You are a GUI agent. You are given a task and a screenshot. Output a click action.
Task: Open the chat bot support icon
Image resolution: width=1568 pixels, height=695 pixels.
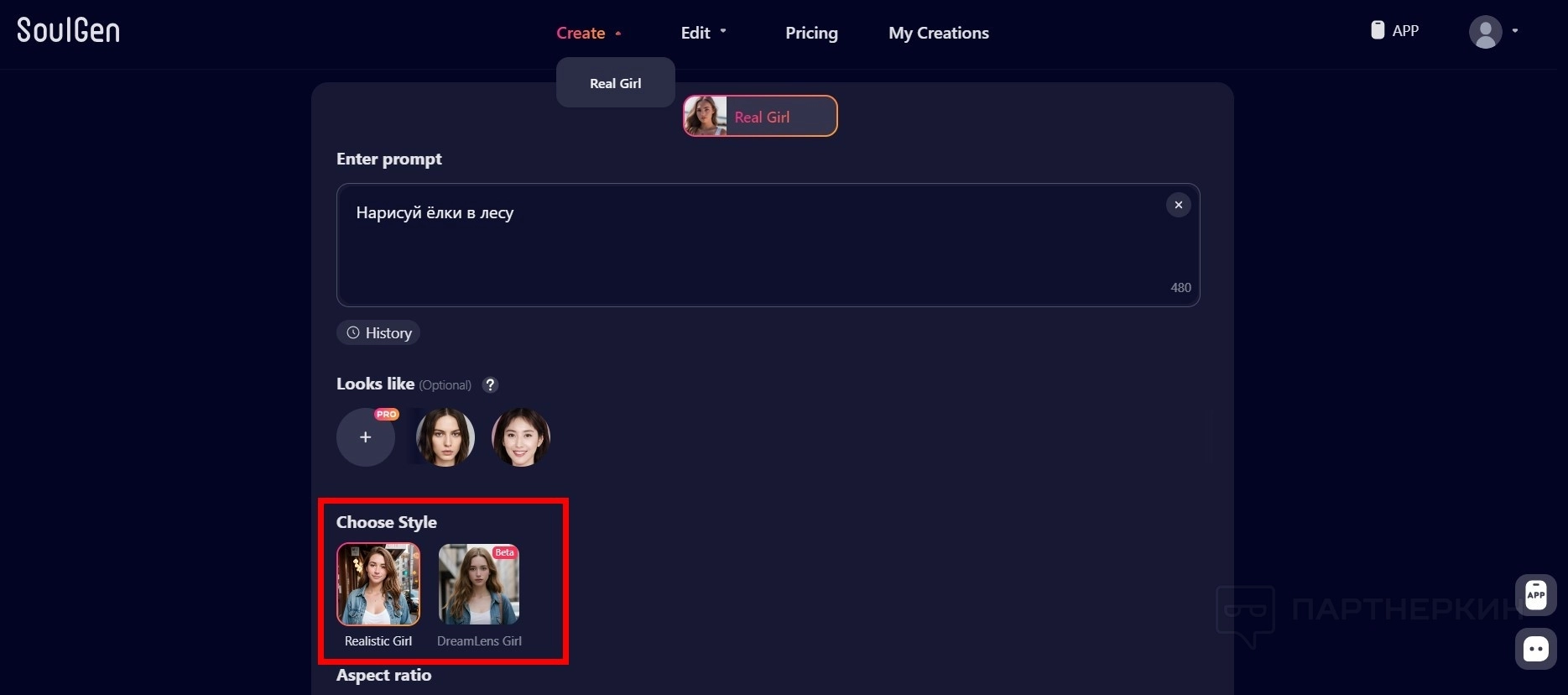(1535, 649)
